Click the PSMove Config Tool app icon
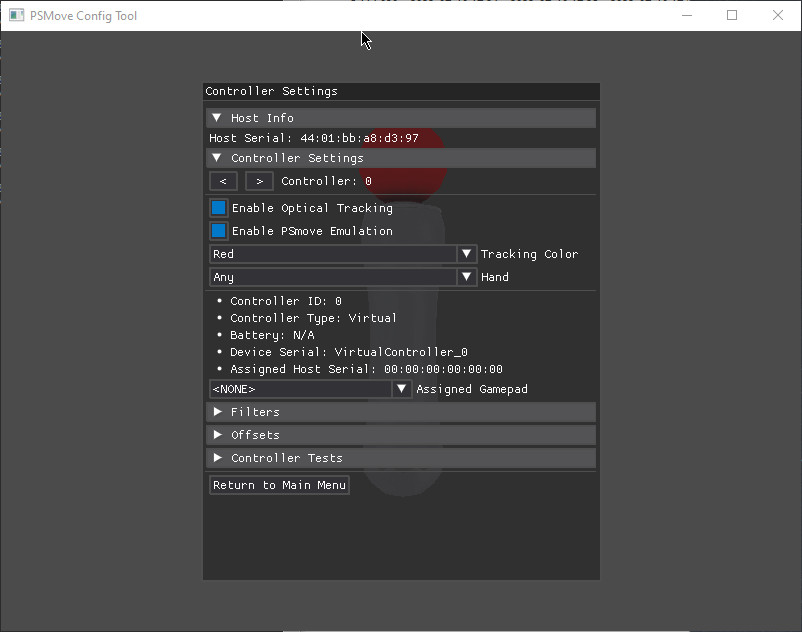The image size is (802, 632). click(16, 15)
